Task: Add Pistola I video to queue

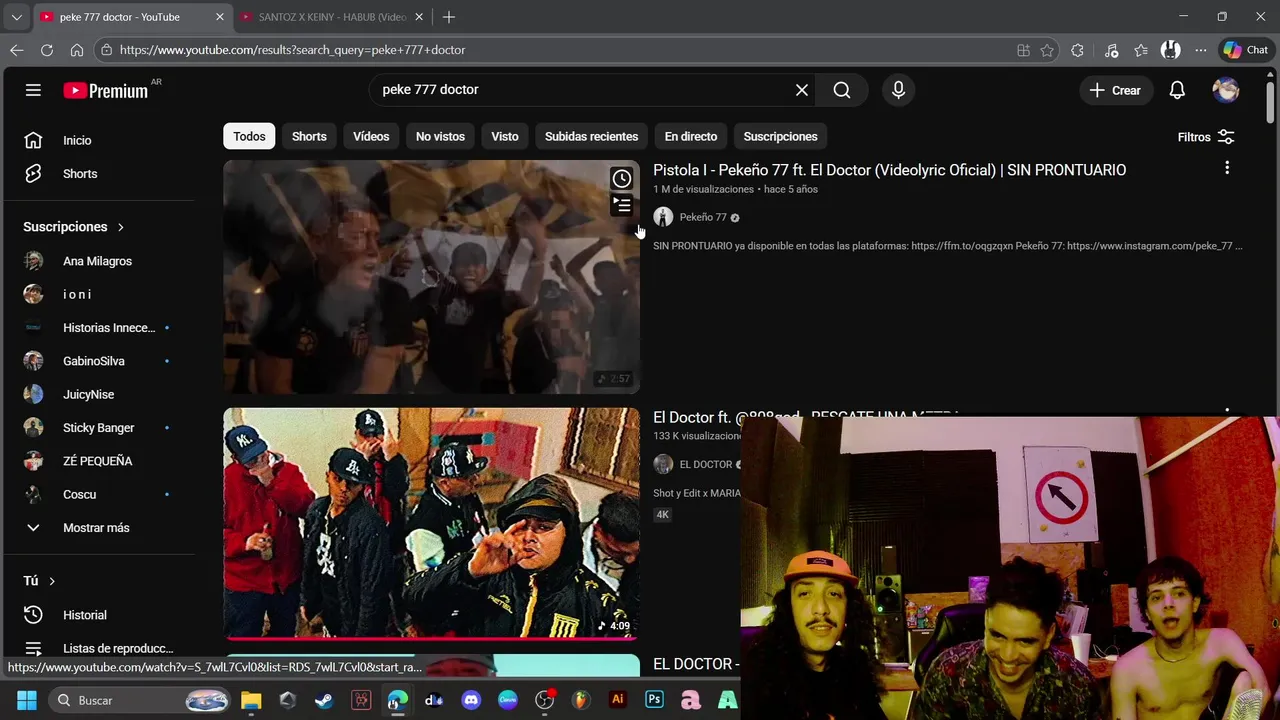Action: [x=622, y=206]
